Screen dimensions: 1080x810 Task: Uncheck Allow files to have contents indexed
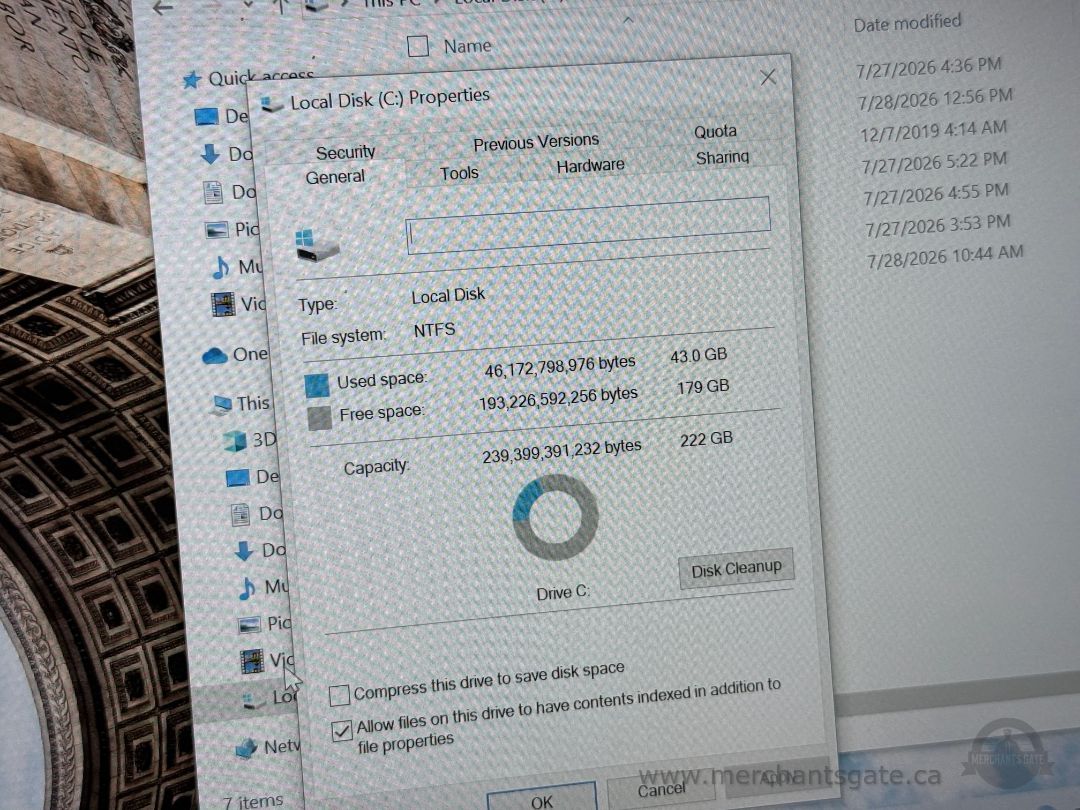point(342,731)
